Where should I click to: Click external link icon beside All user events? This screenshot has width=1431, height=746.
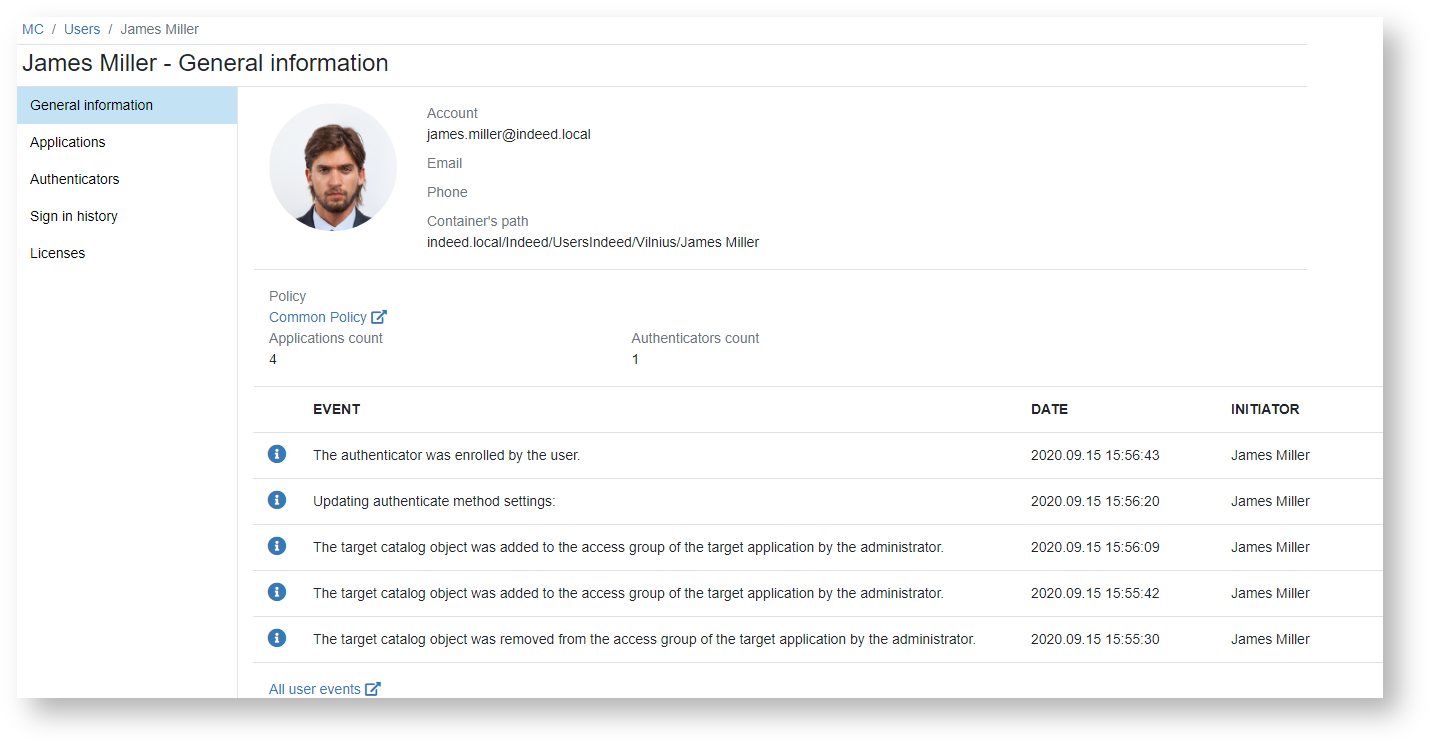point(373,689)
